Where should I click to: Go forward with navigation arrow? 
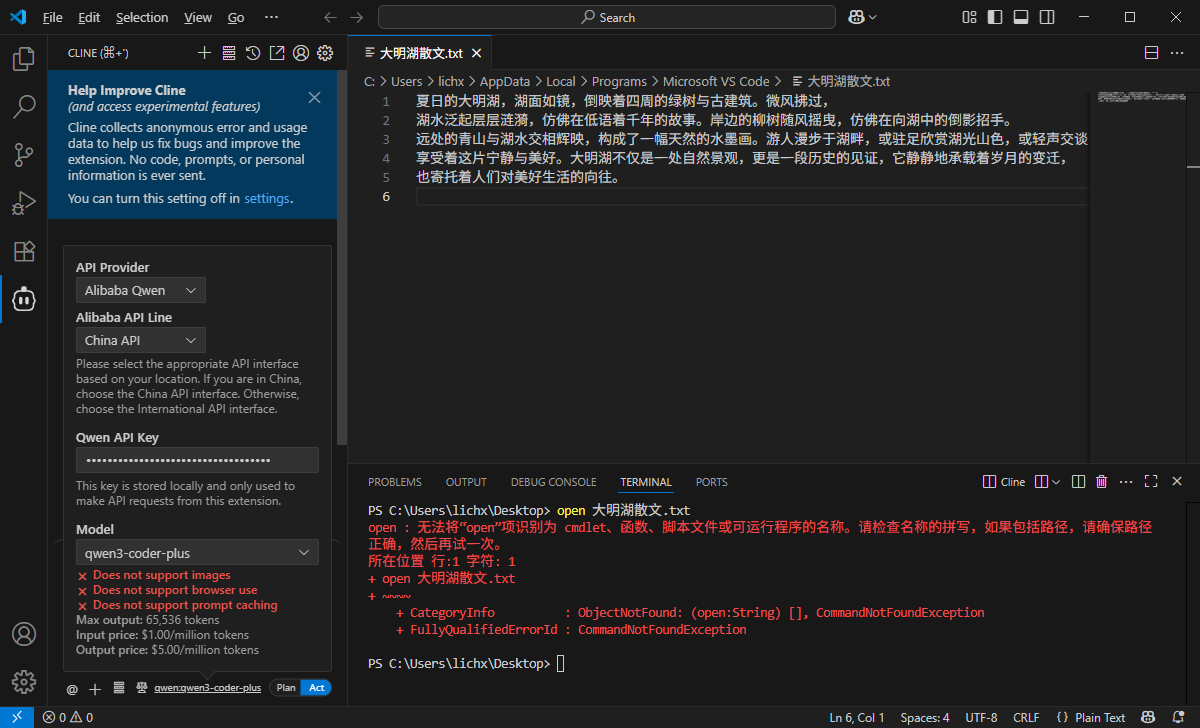pyautogui.click(x=357, y=17)
